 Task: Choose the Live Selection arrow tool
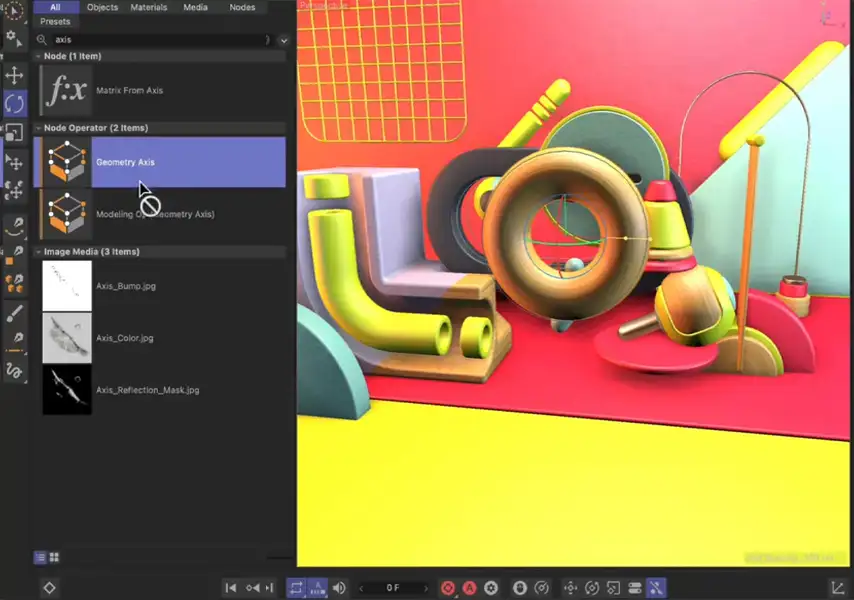(13, 12)
